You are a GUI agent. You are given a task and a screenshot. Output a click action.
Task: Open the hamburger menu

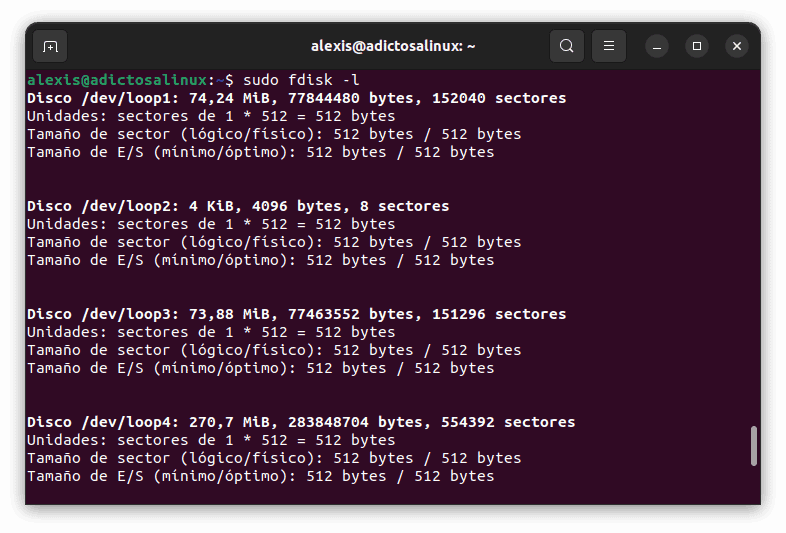(608, 46)
